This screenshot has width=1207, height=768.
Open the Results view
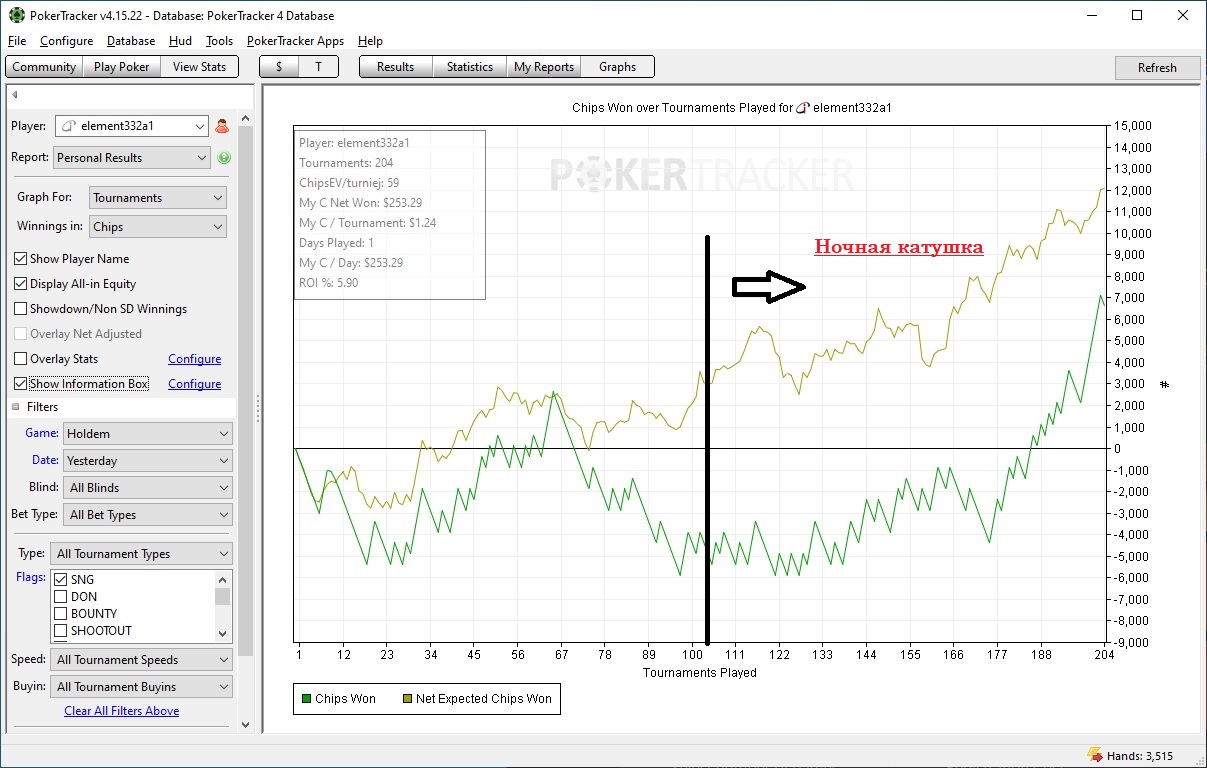point(395,67)
